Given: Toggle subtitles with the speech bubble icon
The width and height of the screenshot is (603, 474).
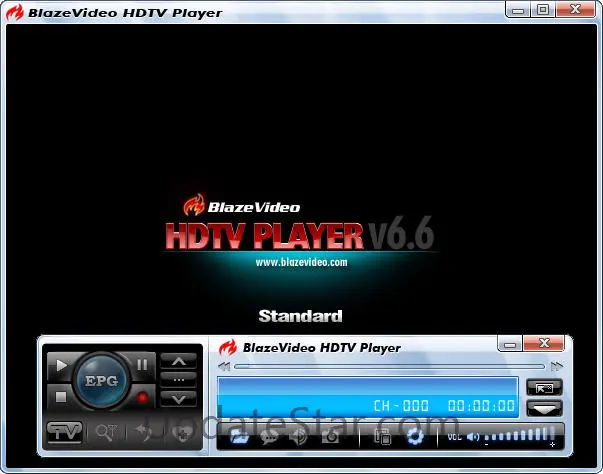Looking at the screenshot, I should (x=269, y=437).
